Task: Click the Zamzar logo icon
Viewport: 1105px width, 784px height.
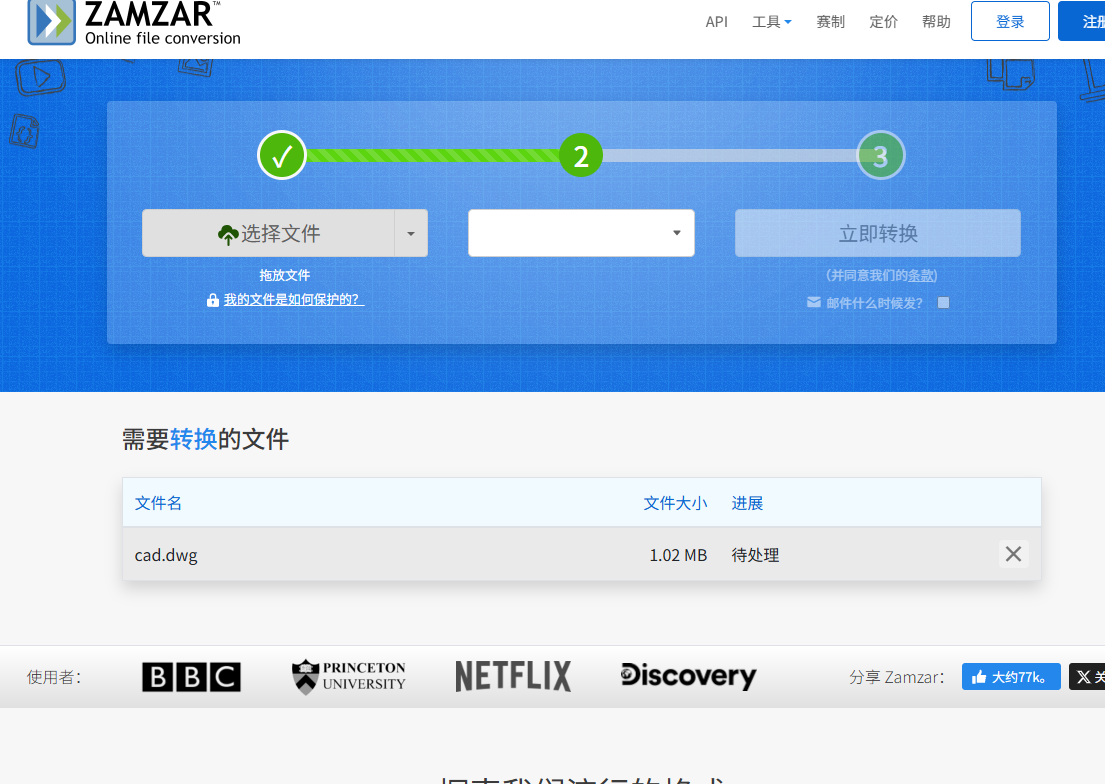Action: pos(51,21)
